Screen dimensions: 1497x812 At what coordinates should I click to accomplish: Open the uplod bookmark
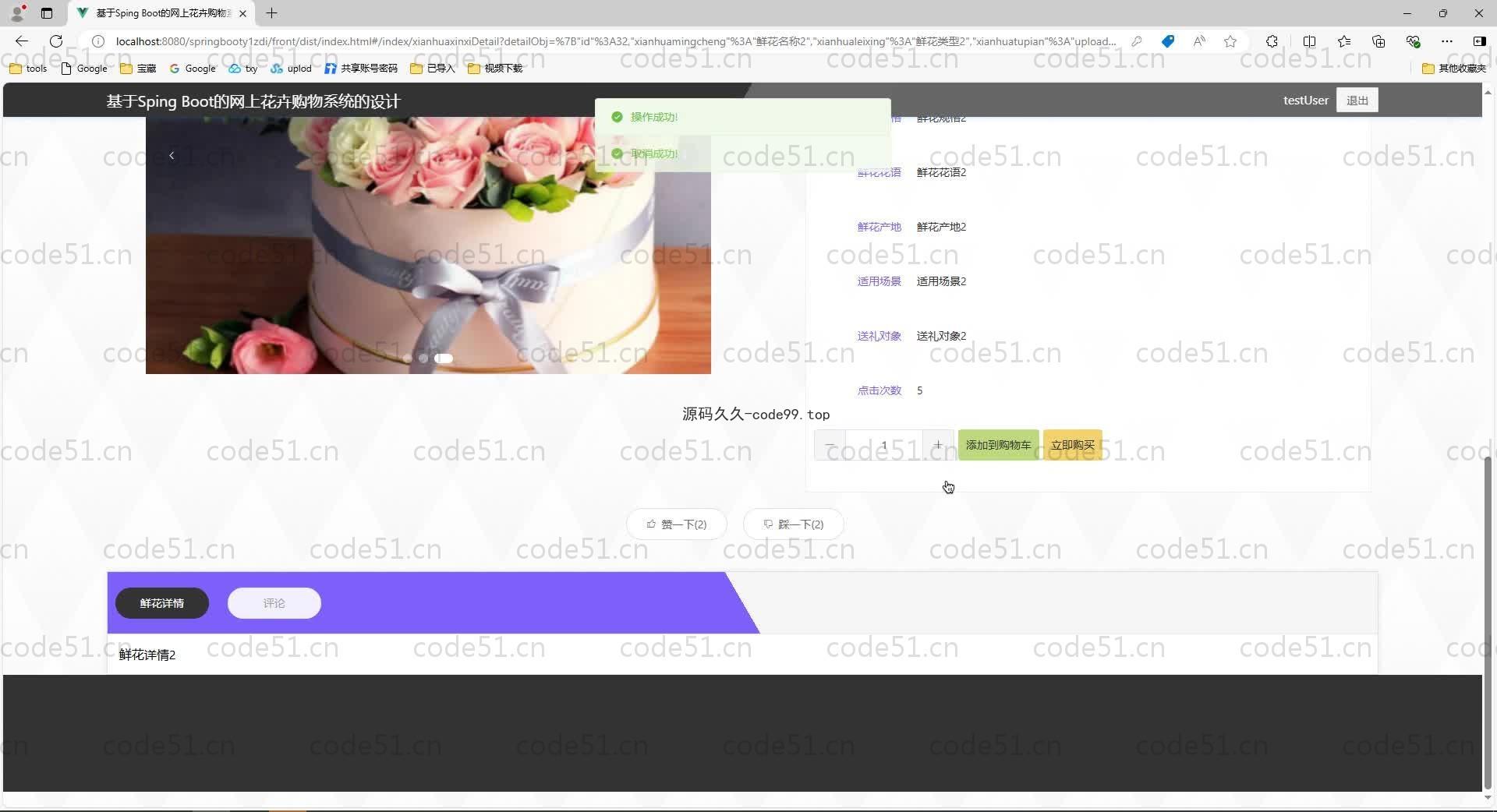pyautogui.click(x=292, y=69)
